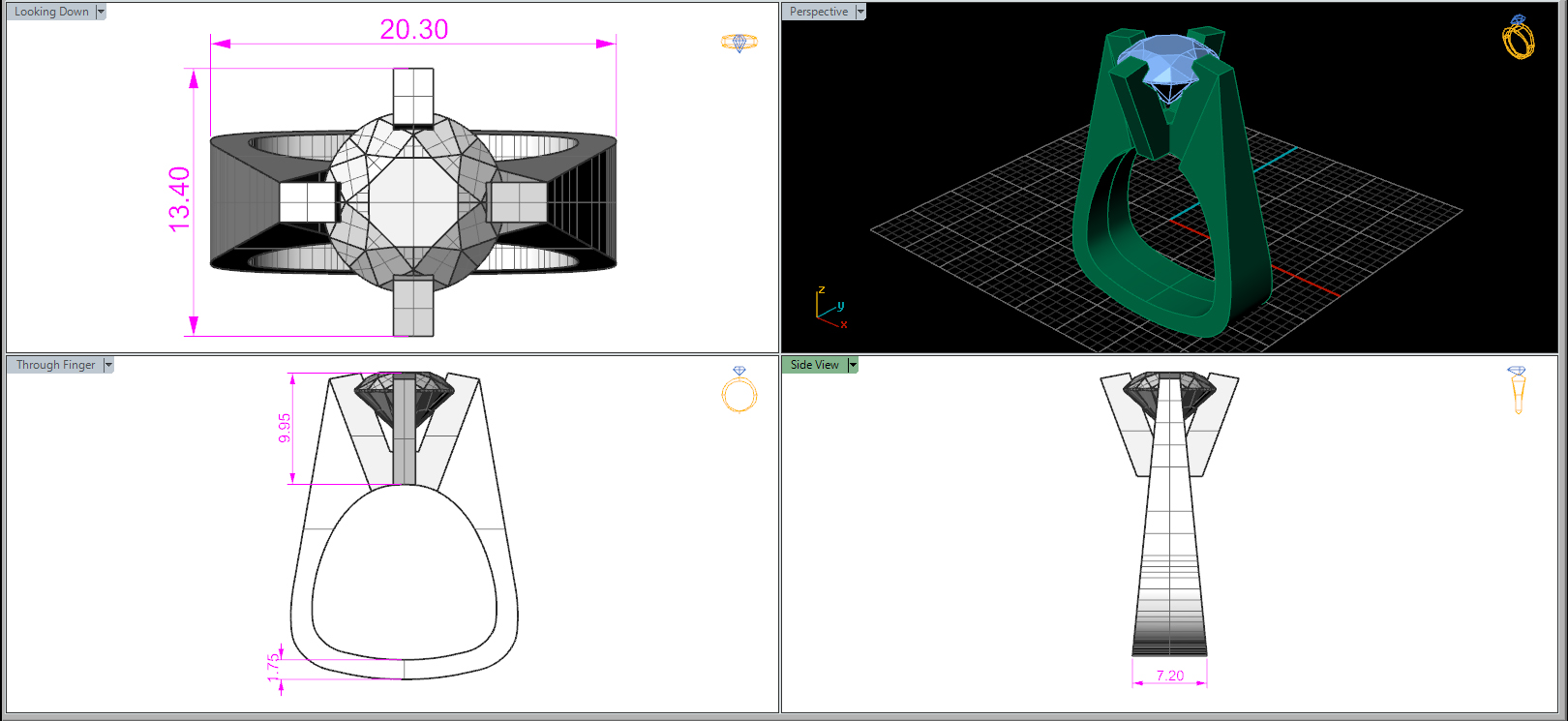Open the Through Finger viewport dropdown arrow
Screen dimensions: 1568x721
coord(108,365)
